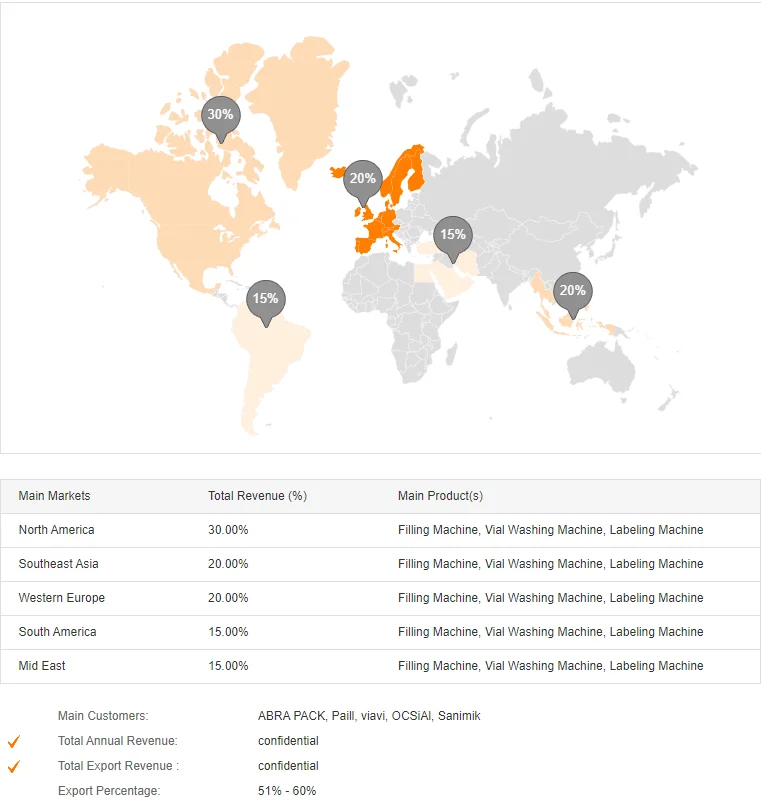Image resolution: width=761 pixels, height=802 pixels.
Task: Select the South America market cell
Action: [x=57, y=632]
